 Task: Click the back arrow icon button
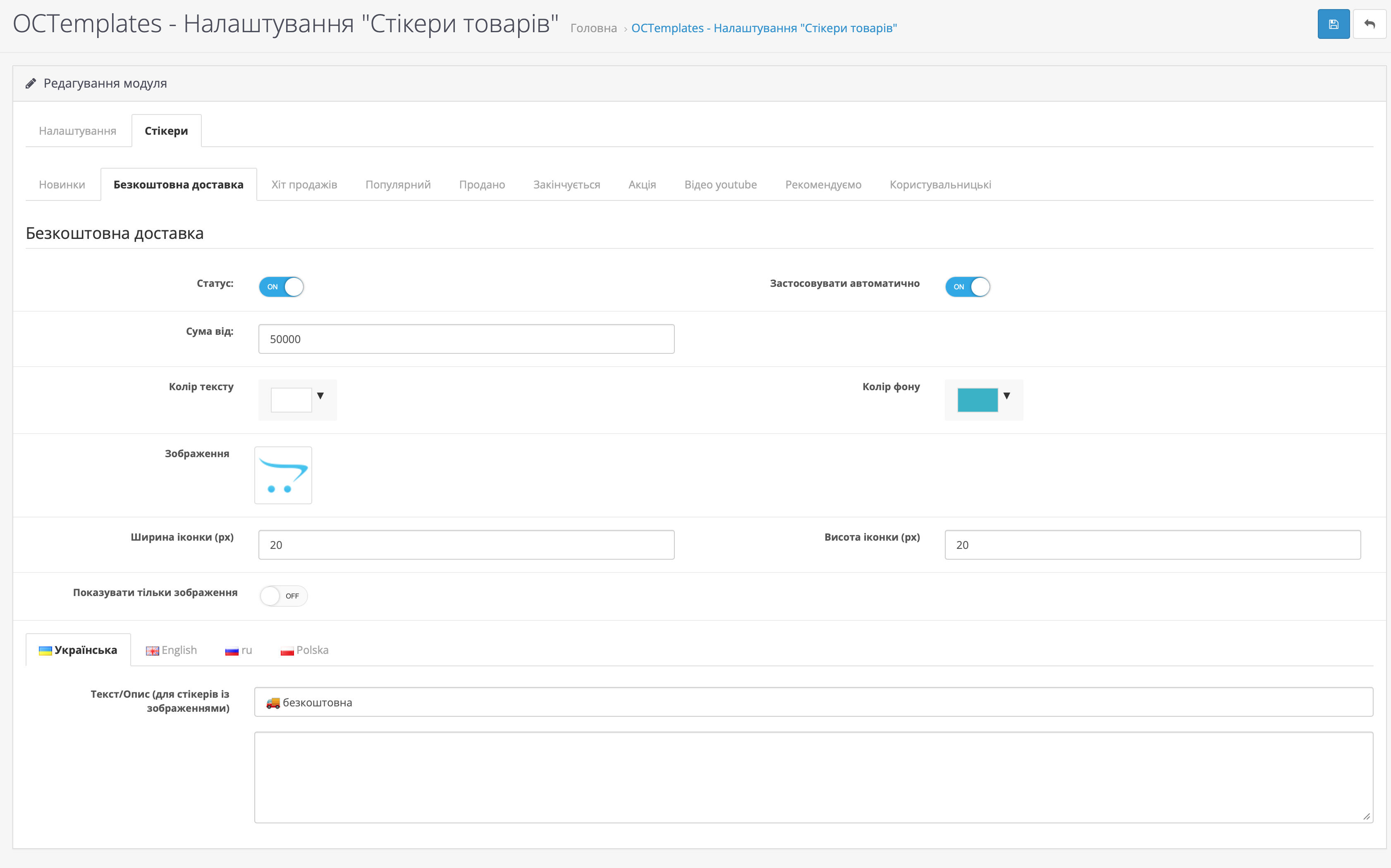coord(1370,25)
